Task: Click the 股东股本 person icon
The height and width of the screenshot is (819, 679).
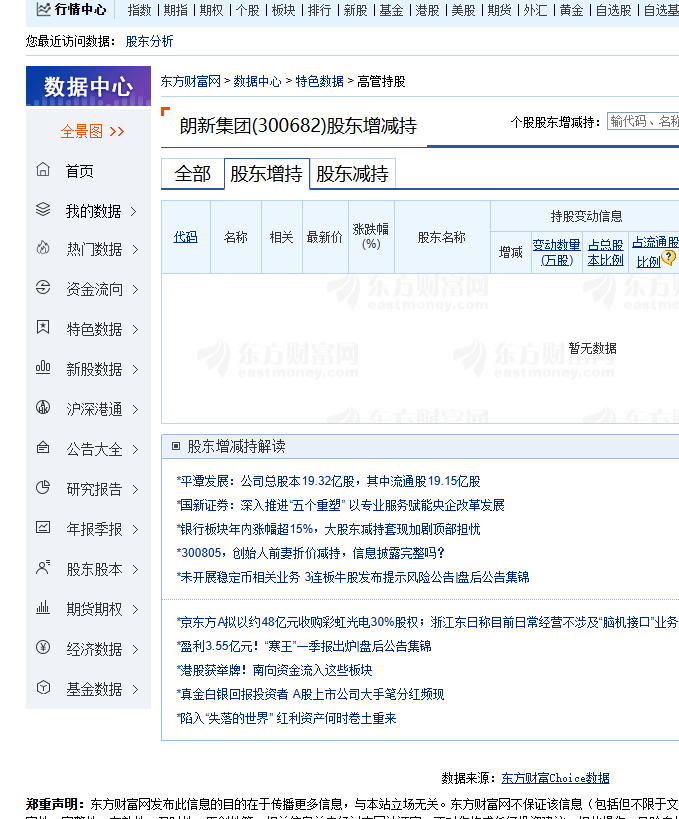Action: tap(43, 567)
